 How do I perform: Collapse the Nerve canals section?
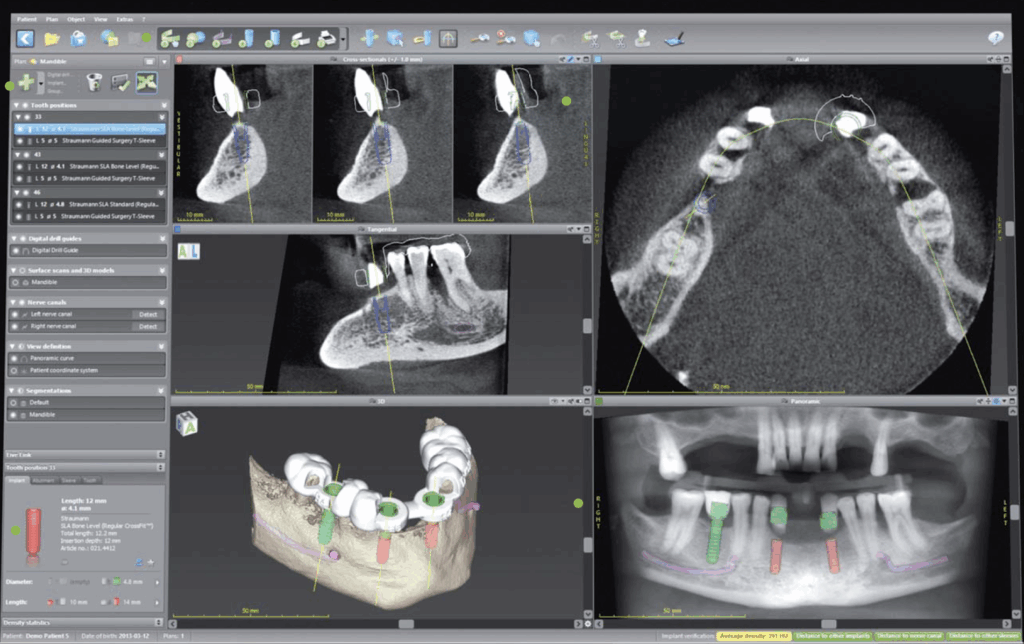click(11, 301)
